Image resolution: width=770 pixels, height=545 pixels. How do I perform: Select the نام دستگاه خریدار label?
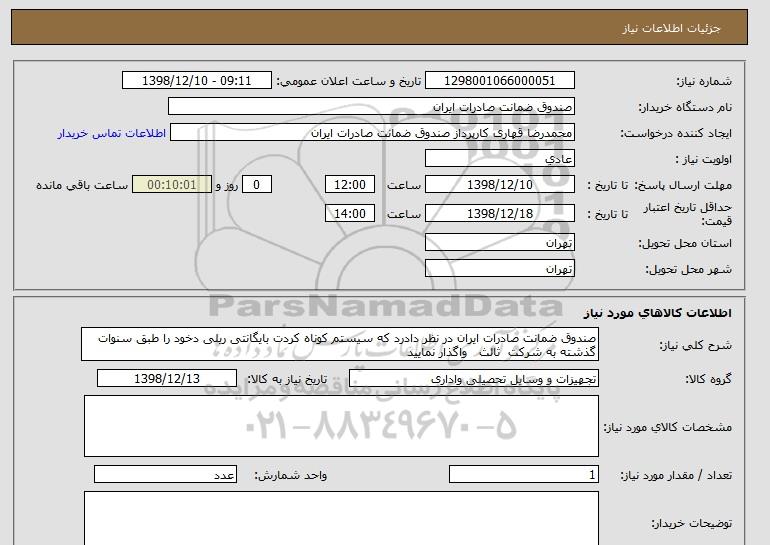pos(685,107)
